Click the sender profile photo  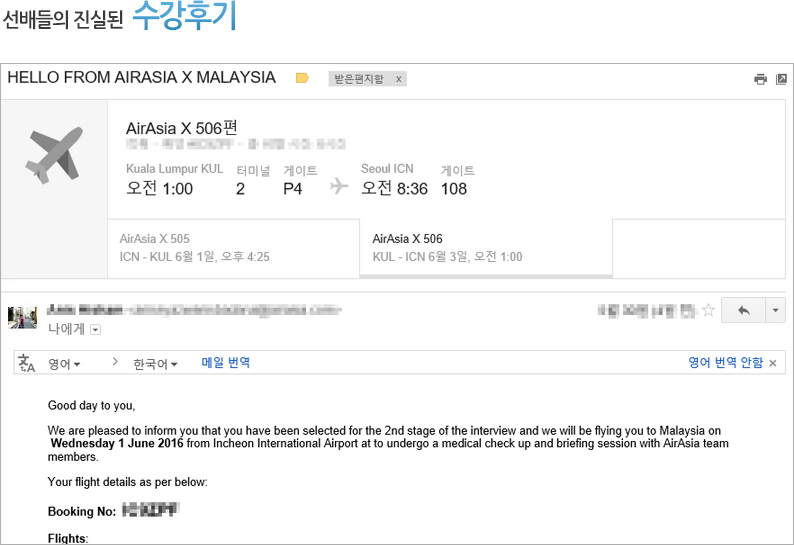point(22,317)
